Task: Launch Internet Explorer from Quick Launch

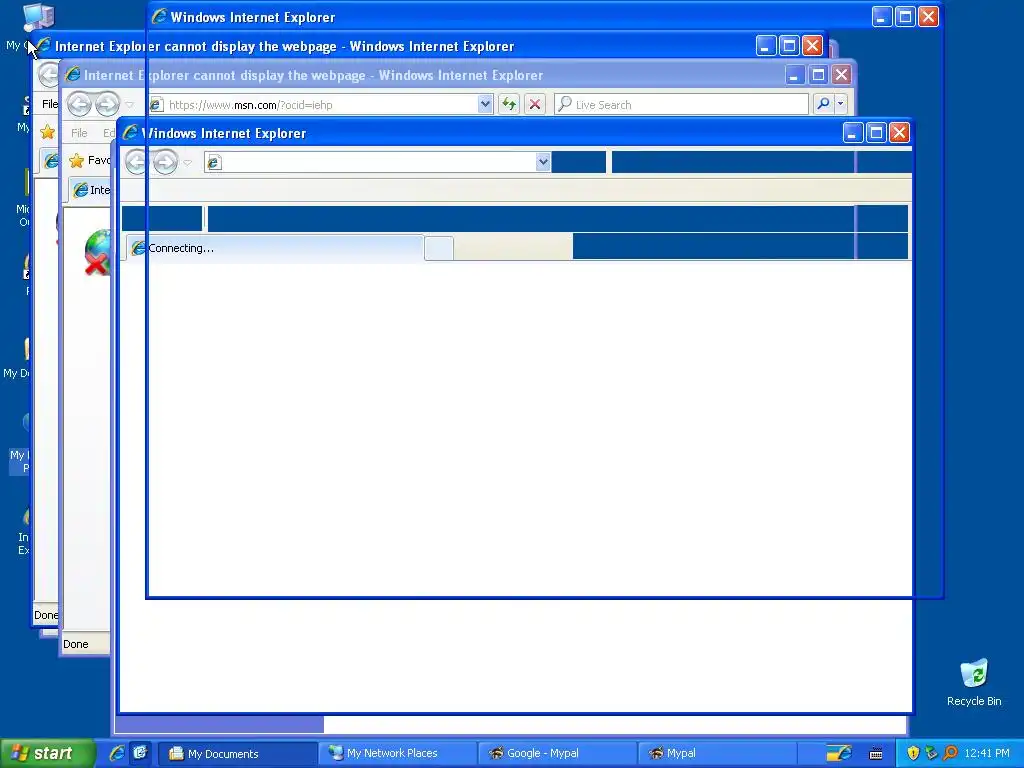Action: (x=117, y=753)
